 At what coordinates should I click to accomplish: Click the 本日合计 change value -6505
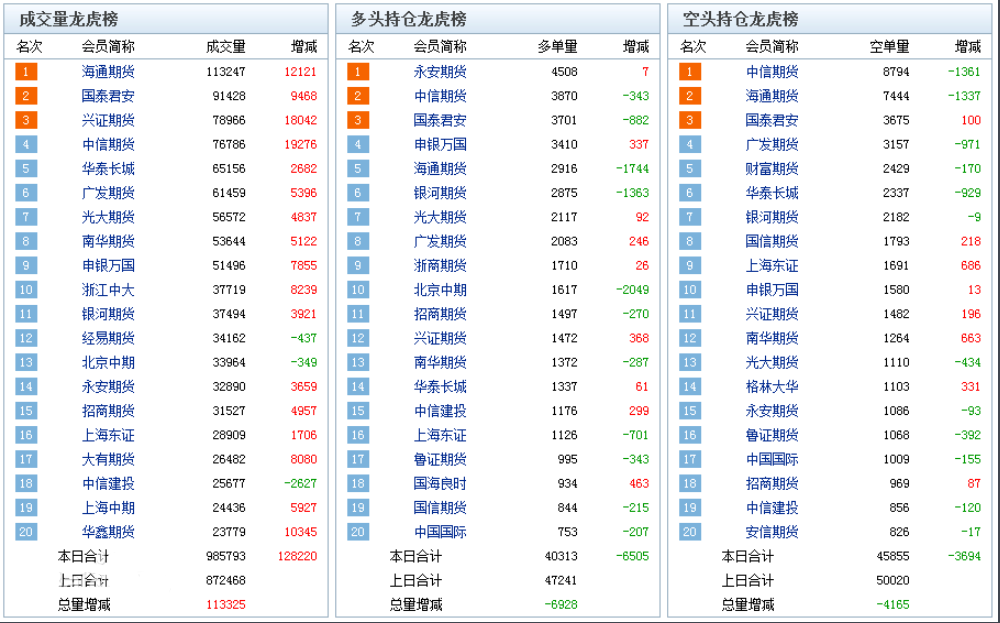pos(632,556)
